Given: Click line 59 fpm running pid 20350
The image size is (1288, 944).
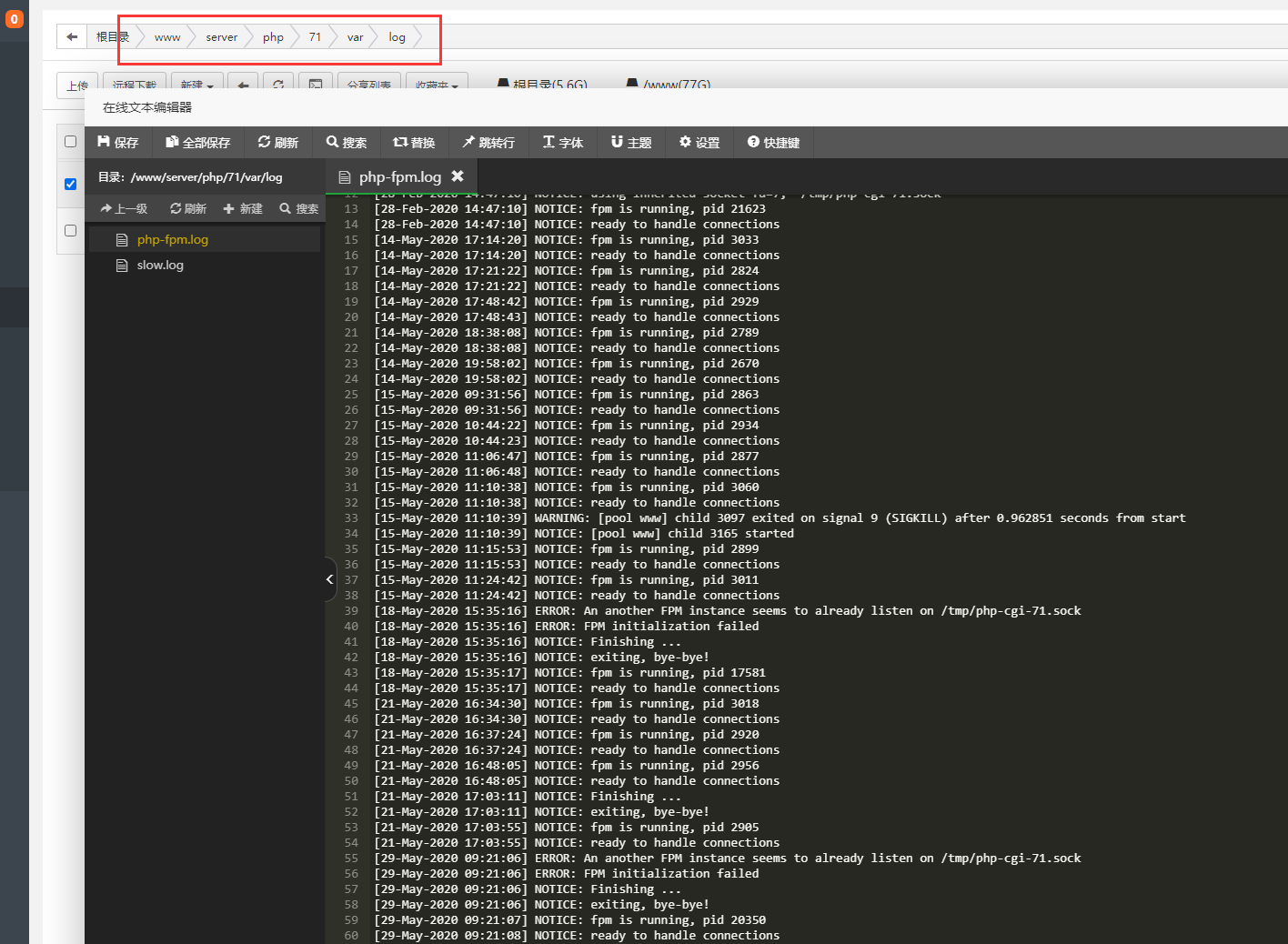Looking at the screenshot, I should 569,919.
